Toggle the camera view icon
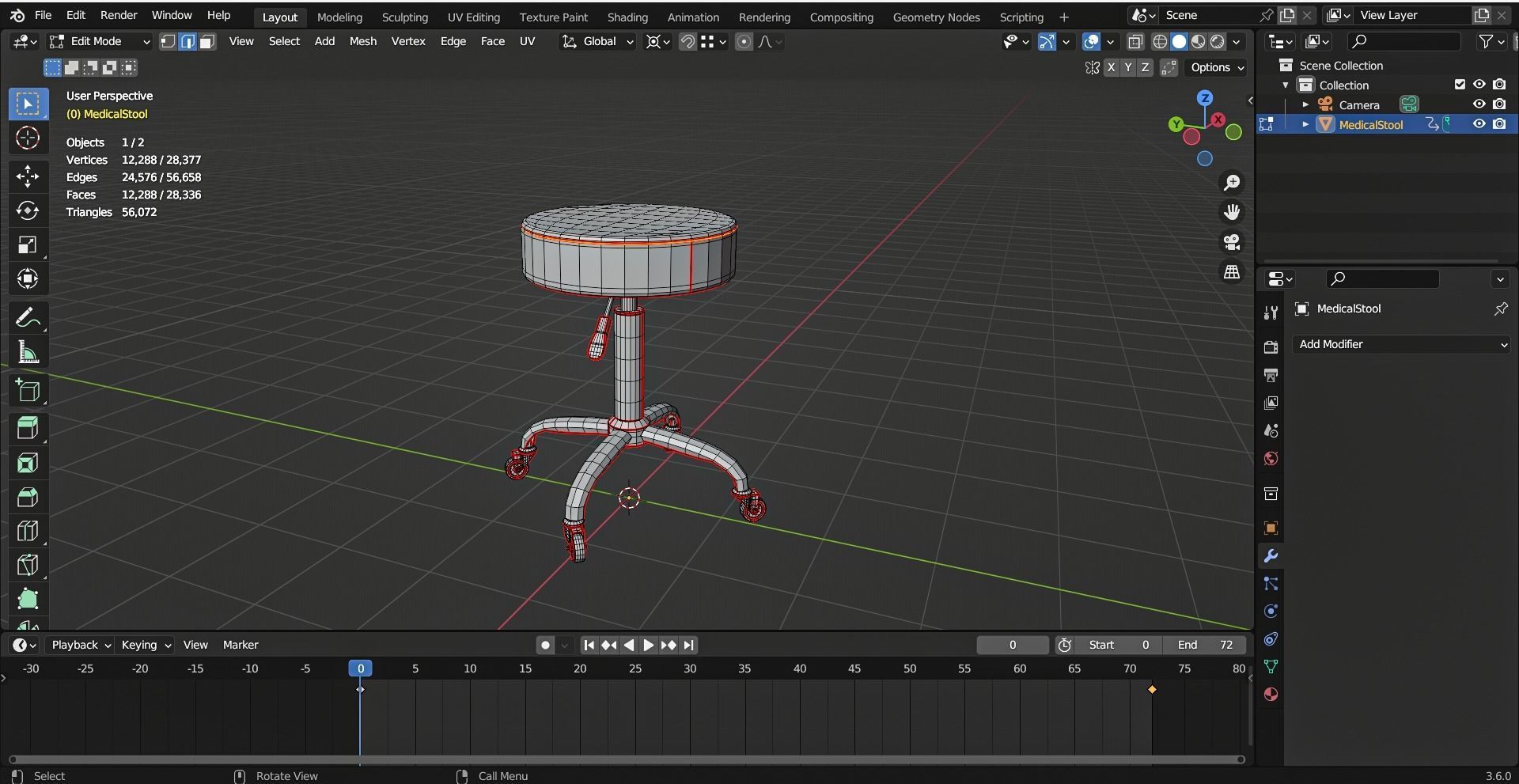The width and height of the screenshot is (1519, 784). (1232, 242)
